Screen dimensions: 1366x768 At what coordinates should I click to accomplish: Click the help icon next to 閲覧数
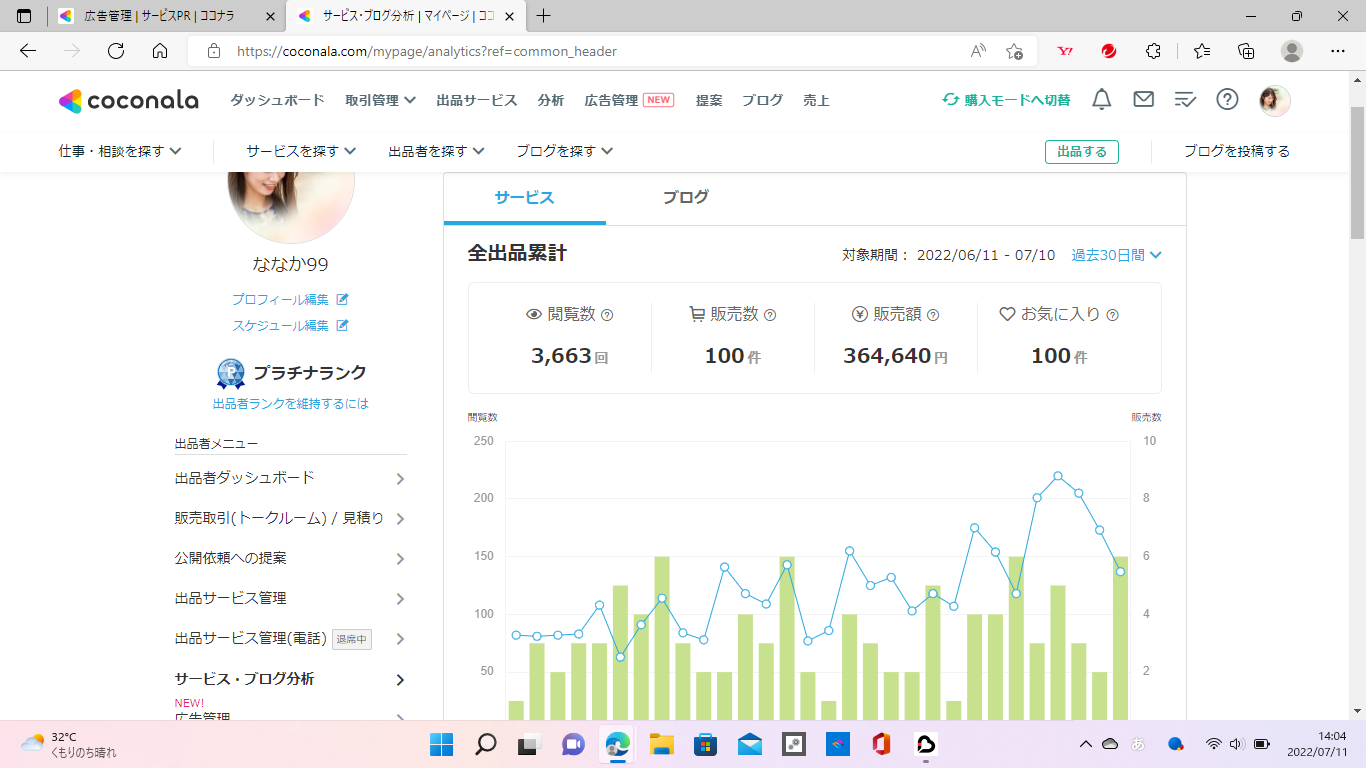point(607,315)
